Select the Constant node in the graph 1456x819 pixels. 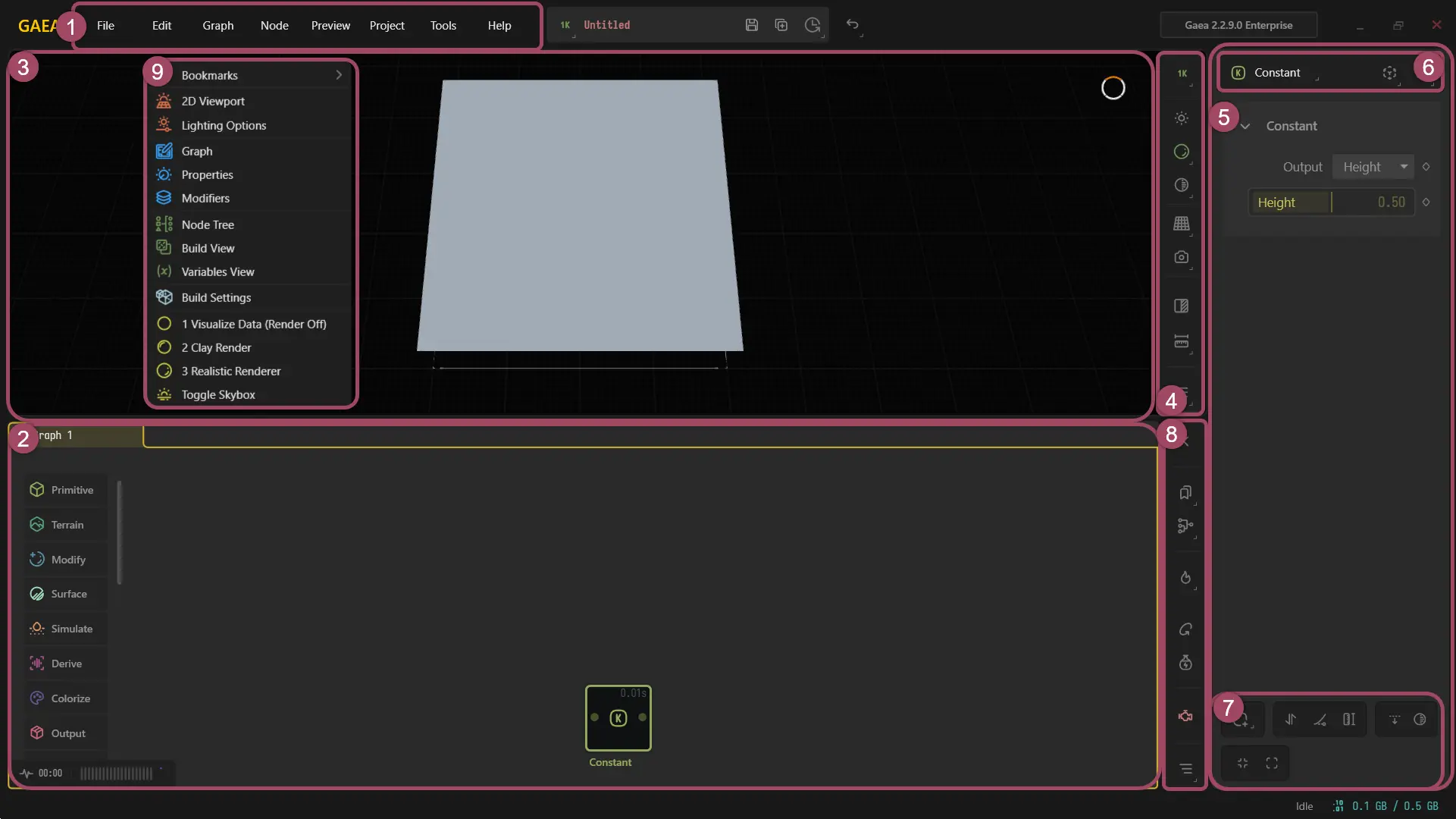(x=618, y=717)
